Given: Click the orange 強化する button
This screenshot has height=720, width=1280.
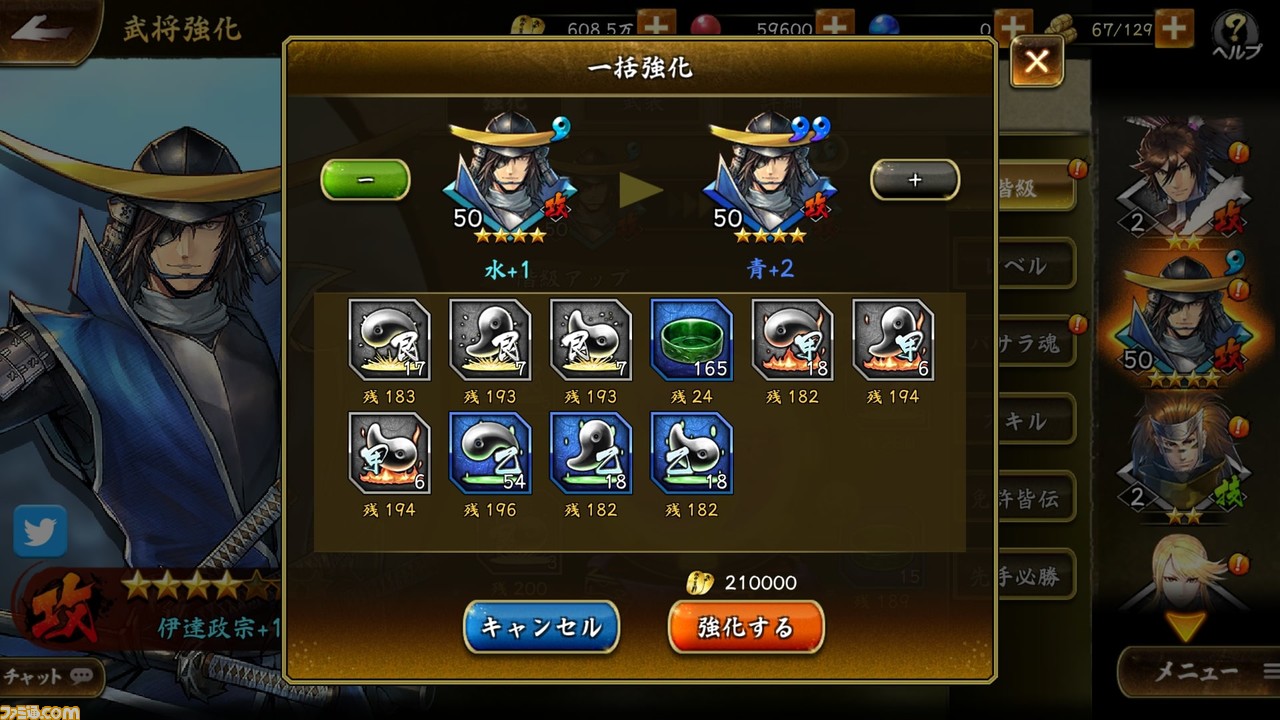Looking at the screenshot, I should click(746, 627).
